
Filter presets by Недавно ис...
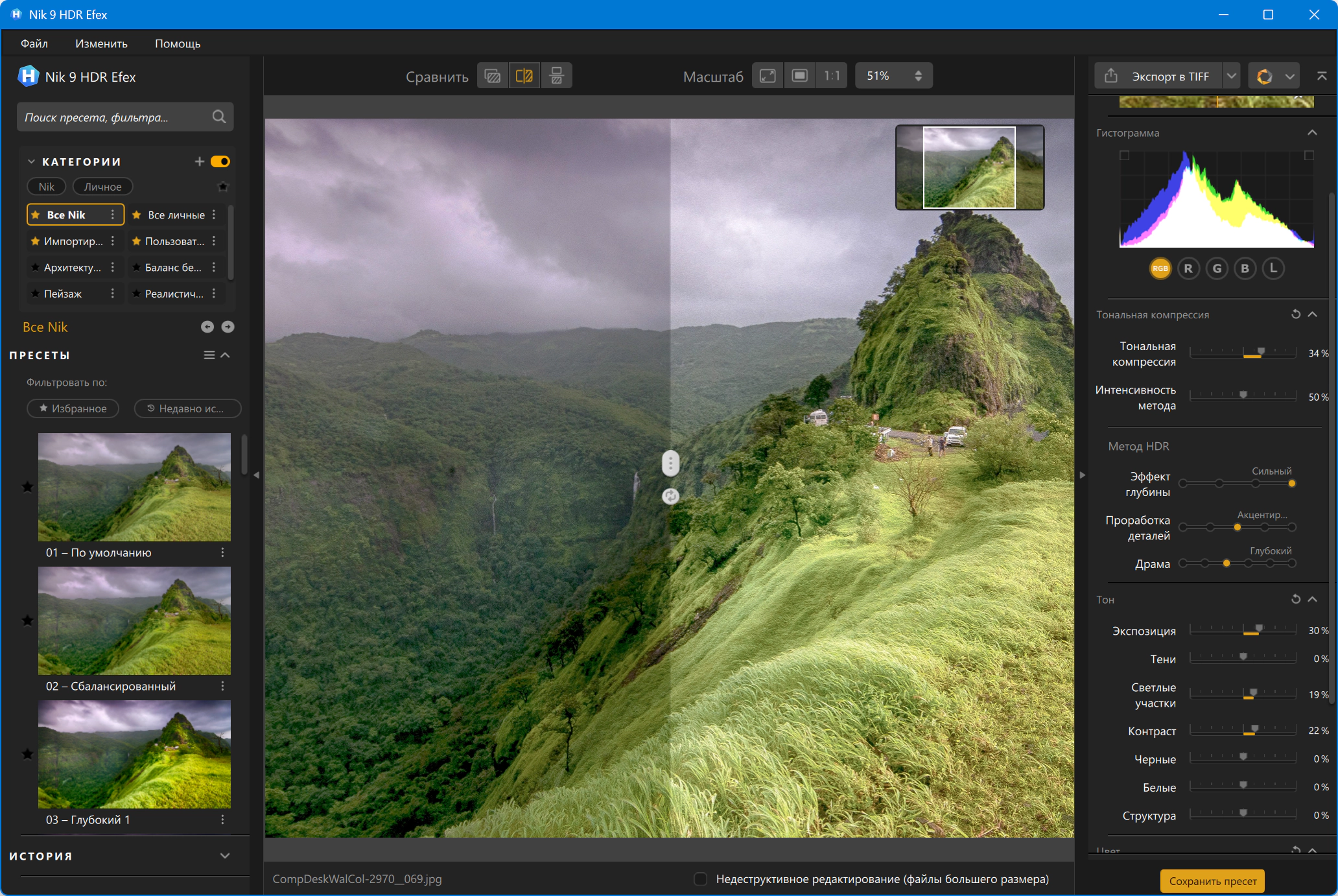(x=187, y=408)
